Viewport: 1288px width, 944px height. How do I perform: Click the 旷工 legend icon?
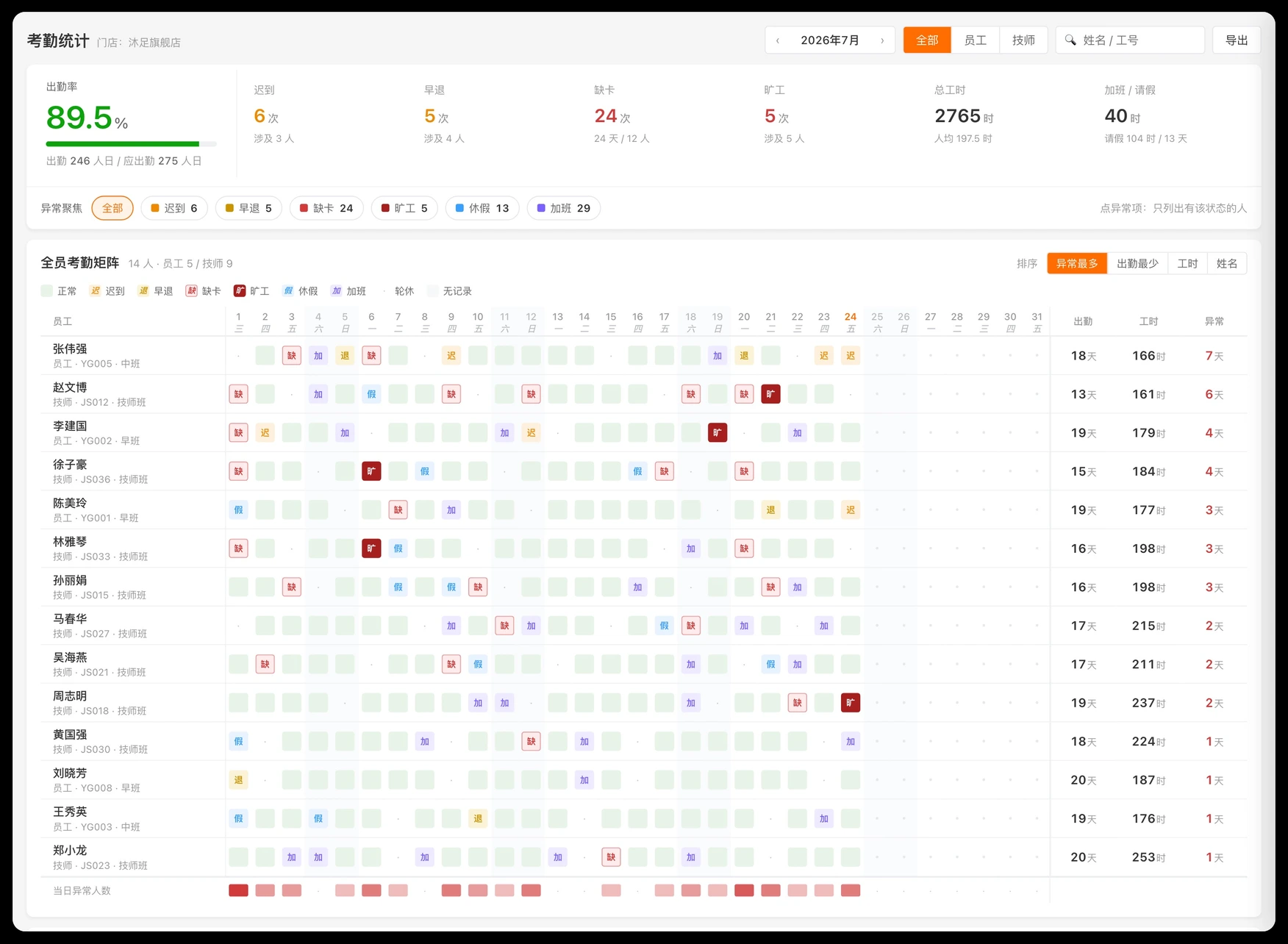click(x=240, y=291)
